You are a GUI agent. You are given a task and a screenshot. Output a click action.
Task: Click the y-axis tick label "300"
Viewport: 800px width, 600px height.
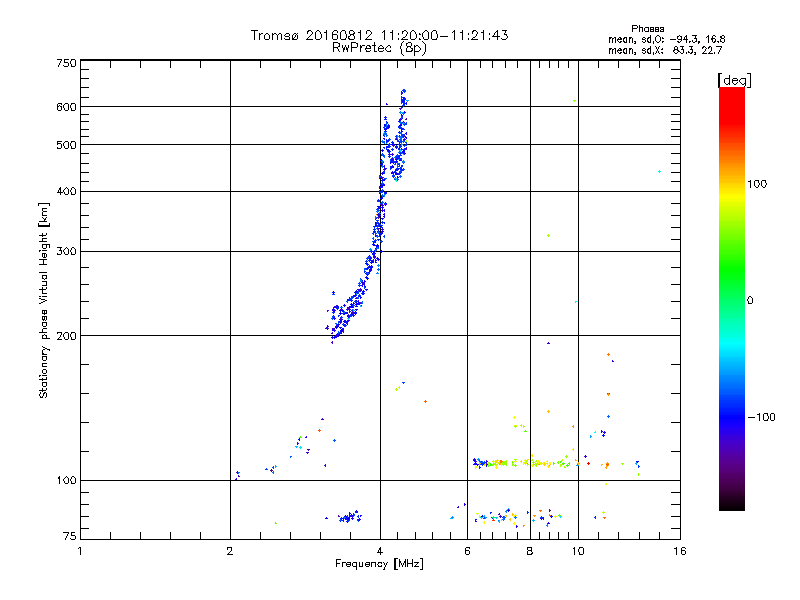coord(66,252)
